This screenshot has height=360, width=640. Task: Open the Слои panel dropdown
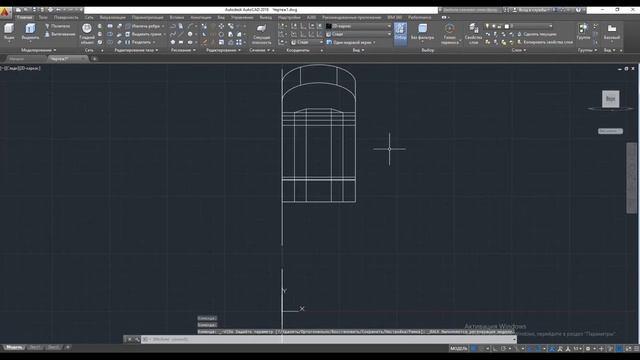point(519,50)
